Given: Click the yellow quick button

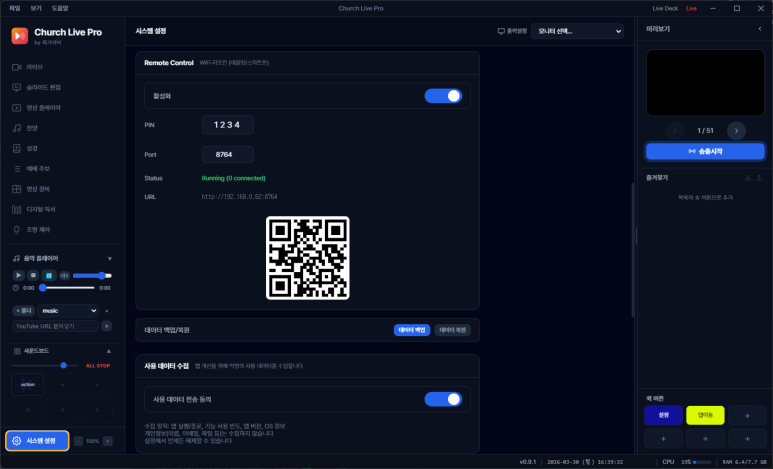Looking at the screenshot, I should [x=705, y=415].
